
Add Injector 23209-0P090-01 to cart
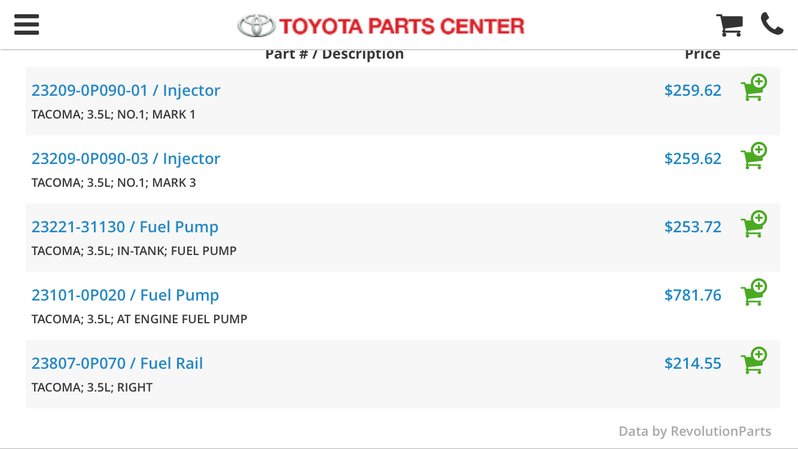(x=754, y=88)
